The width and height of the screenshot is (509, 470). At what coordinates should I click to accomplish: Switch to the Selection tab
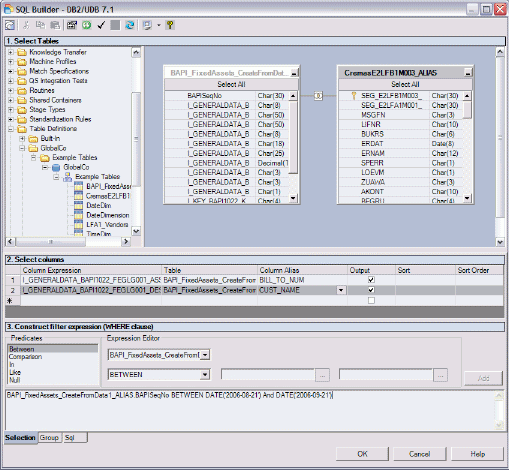(20, 438)
